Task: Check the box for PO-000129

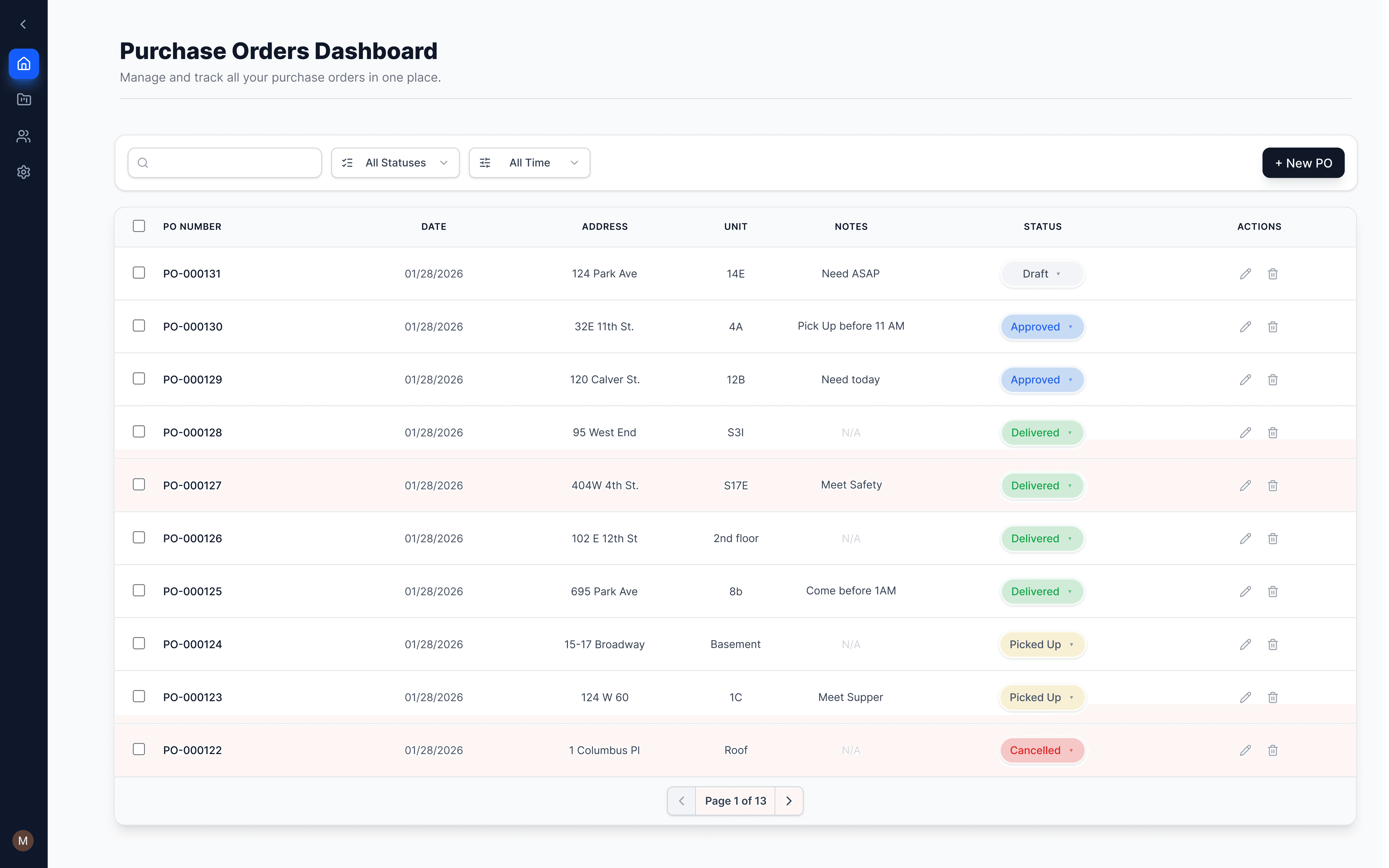Action: tap(139, 378)
